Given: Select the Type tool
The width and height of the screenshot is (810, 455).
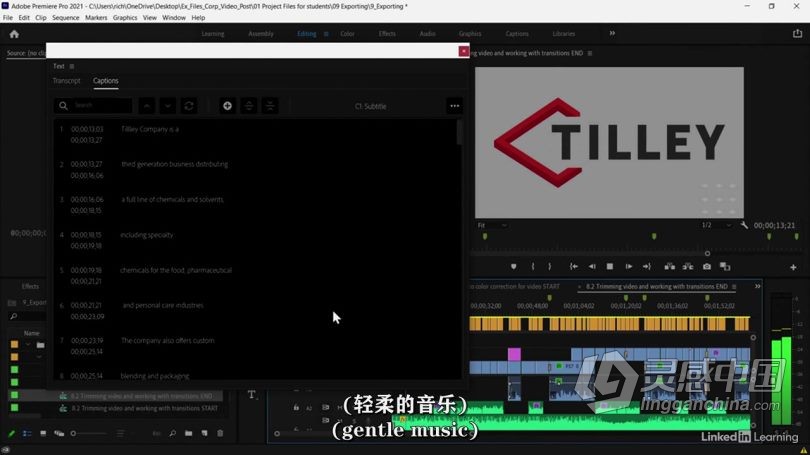Looking at the screenshot, I should click(252, 395).
